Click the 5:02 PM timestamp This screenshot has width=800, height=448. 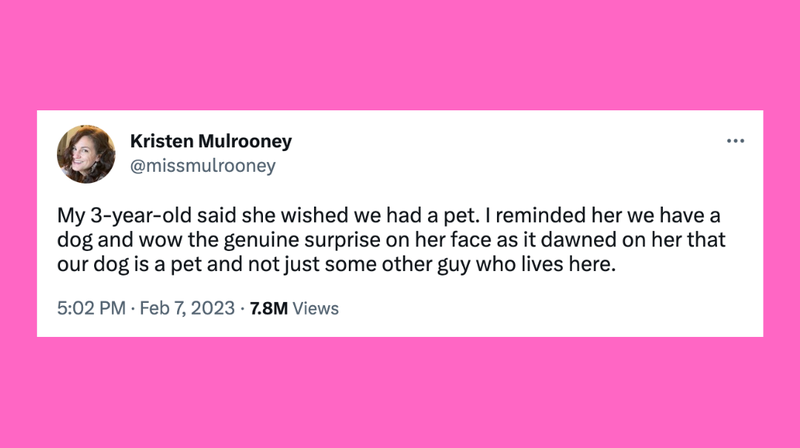click(91, 308)
